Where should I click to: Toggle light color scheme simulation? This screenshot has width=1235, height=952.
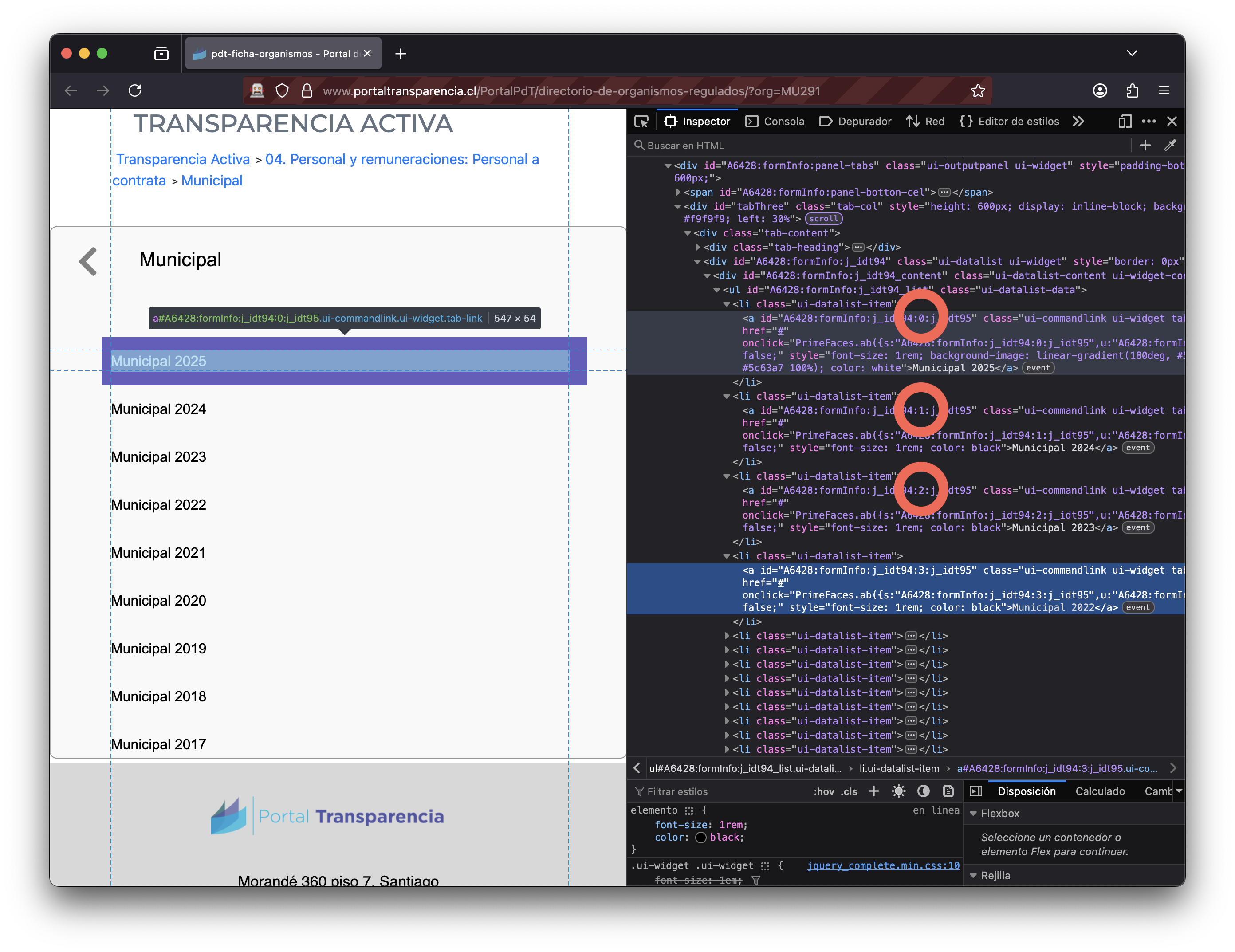pos(899,791)
